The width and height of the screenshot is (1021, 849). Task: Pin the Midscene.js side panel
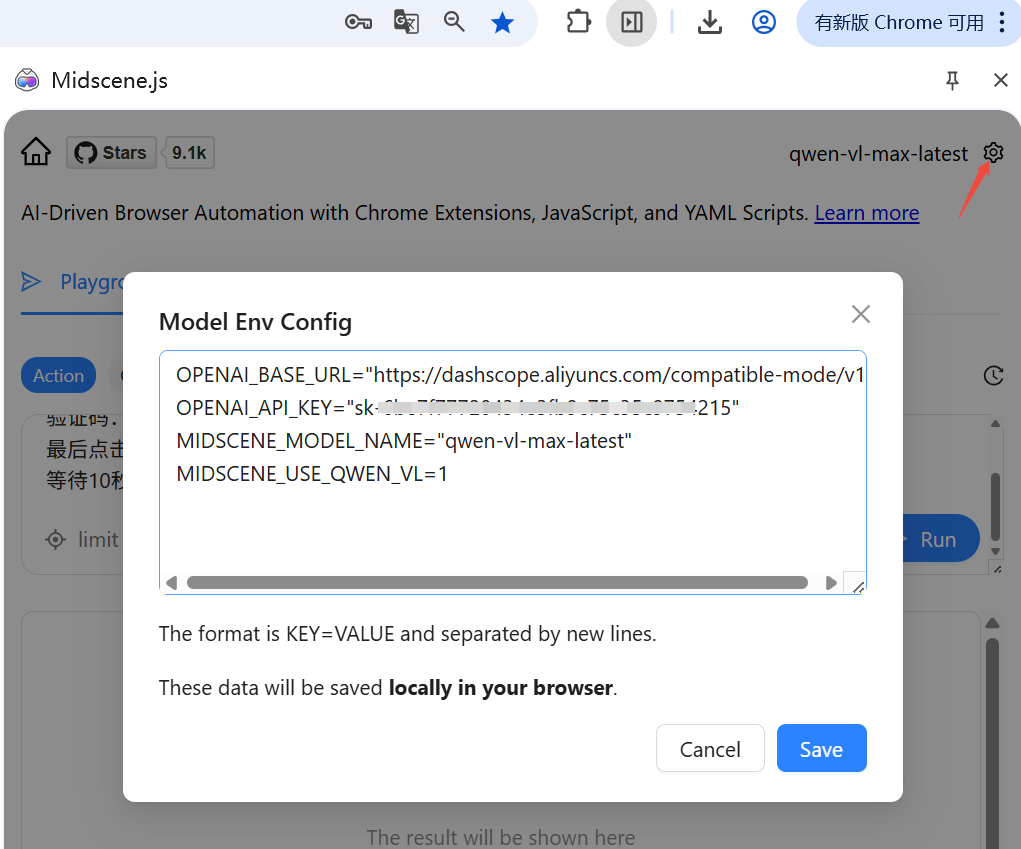click(x=952, y=80)
